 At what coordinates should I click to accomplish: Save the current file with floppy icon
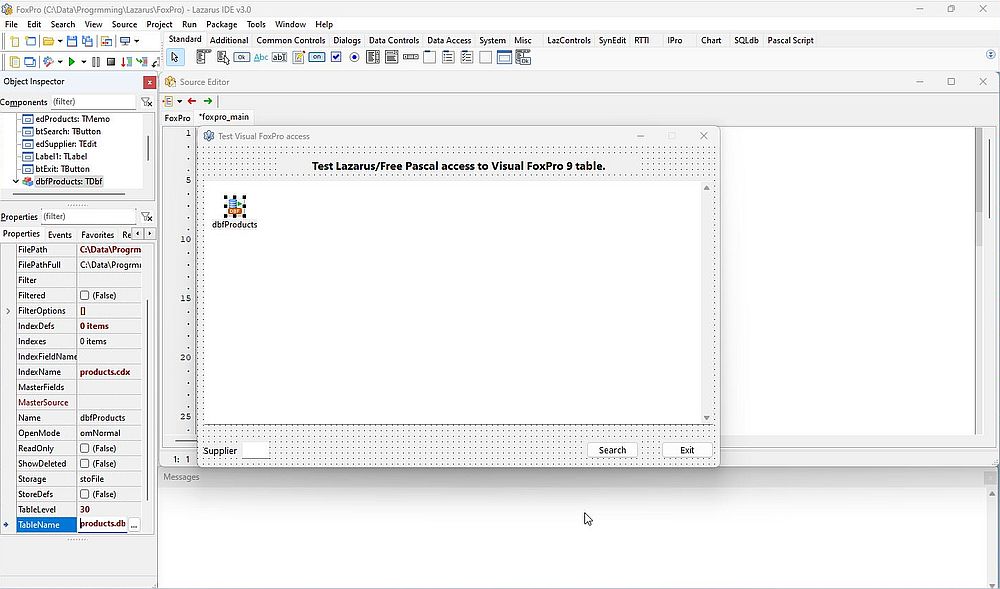click(x=72, y=41)
